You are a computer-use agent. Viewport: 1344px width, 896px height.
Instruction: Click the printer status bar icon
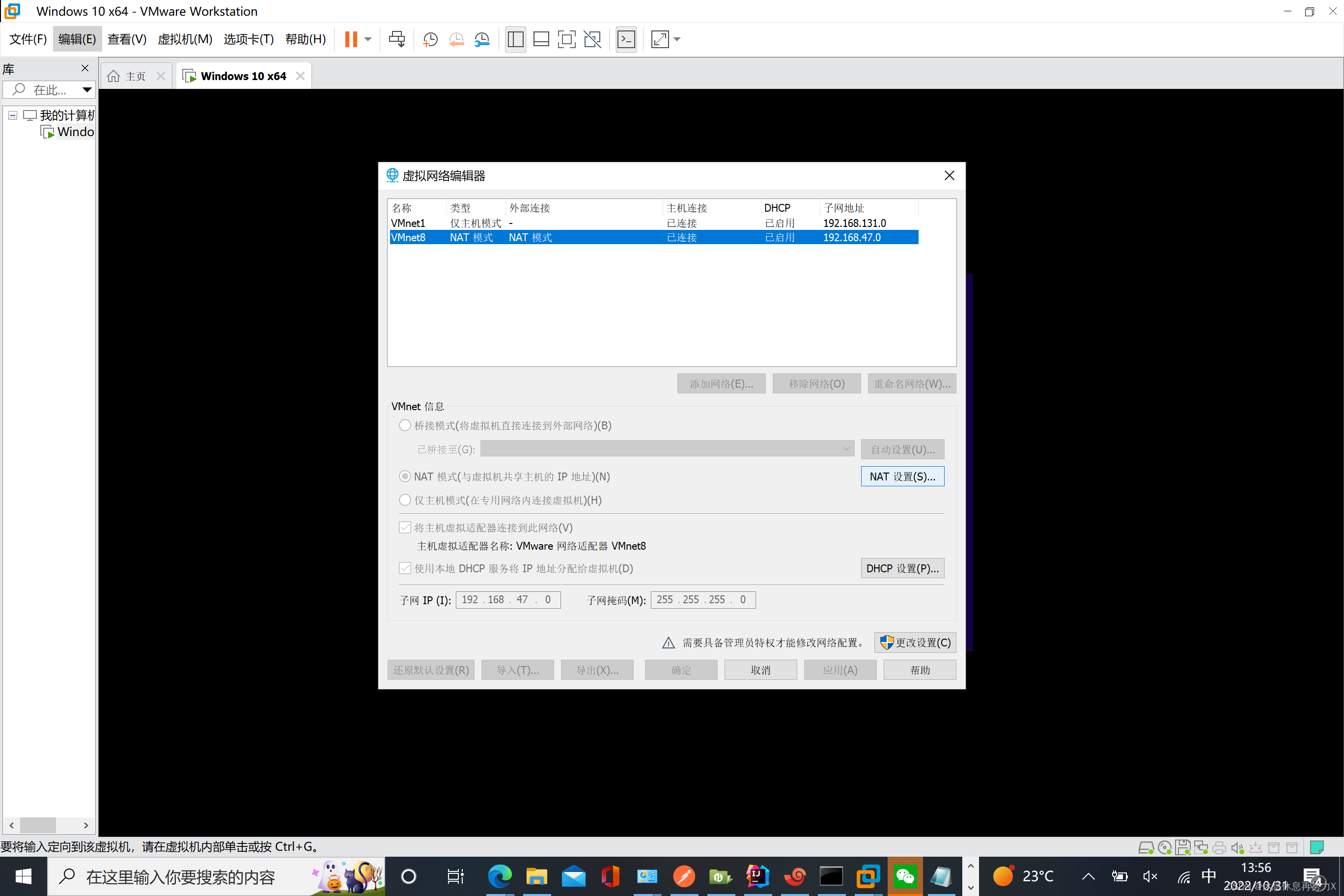pos(1219,847)
